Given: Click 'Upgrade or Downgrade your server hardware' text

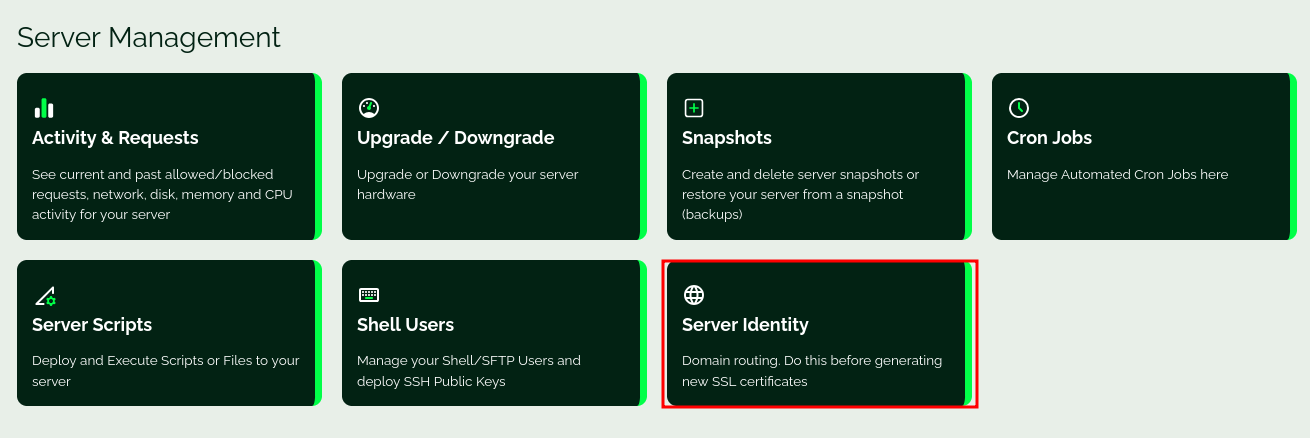Looking at the screenshot, I should pos(467,184).
